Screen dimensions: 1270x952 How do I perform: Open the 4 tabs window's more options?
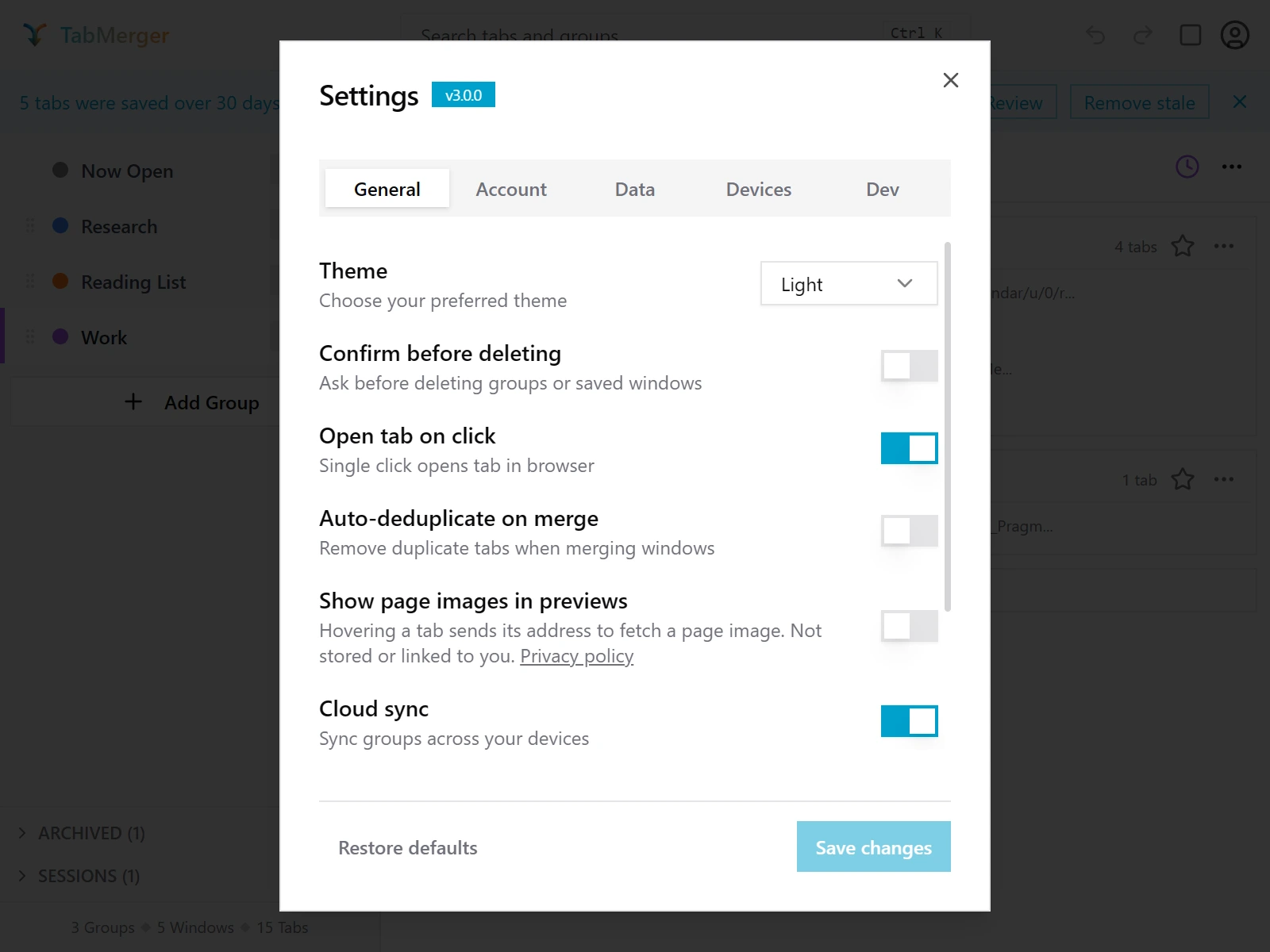click(1223, 246)
